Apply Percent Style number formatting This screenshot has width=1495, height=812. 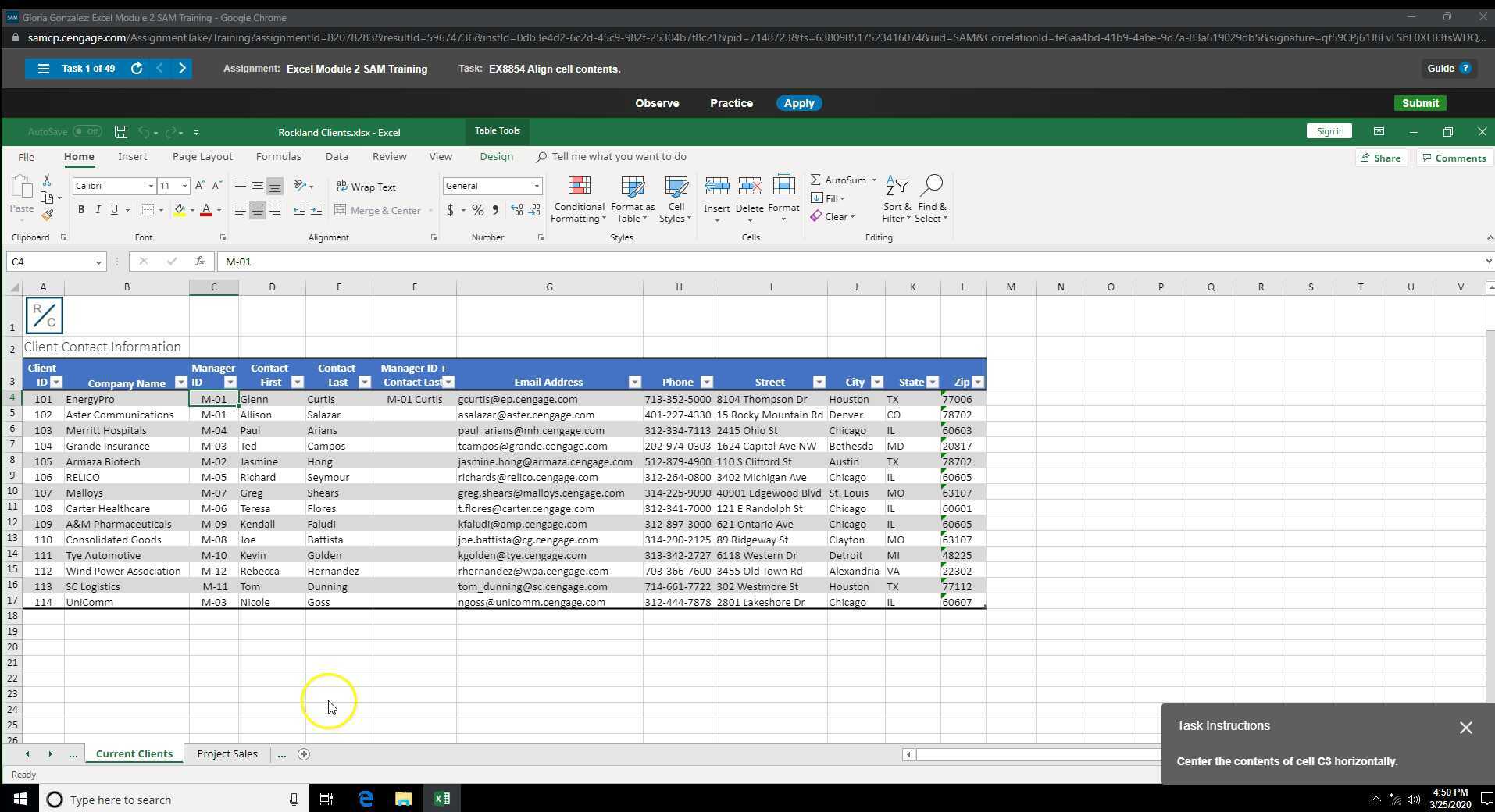(x=477, y=210)
